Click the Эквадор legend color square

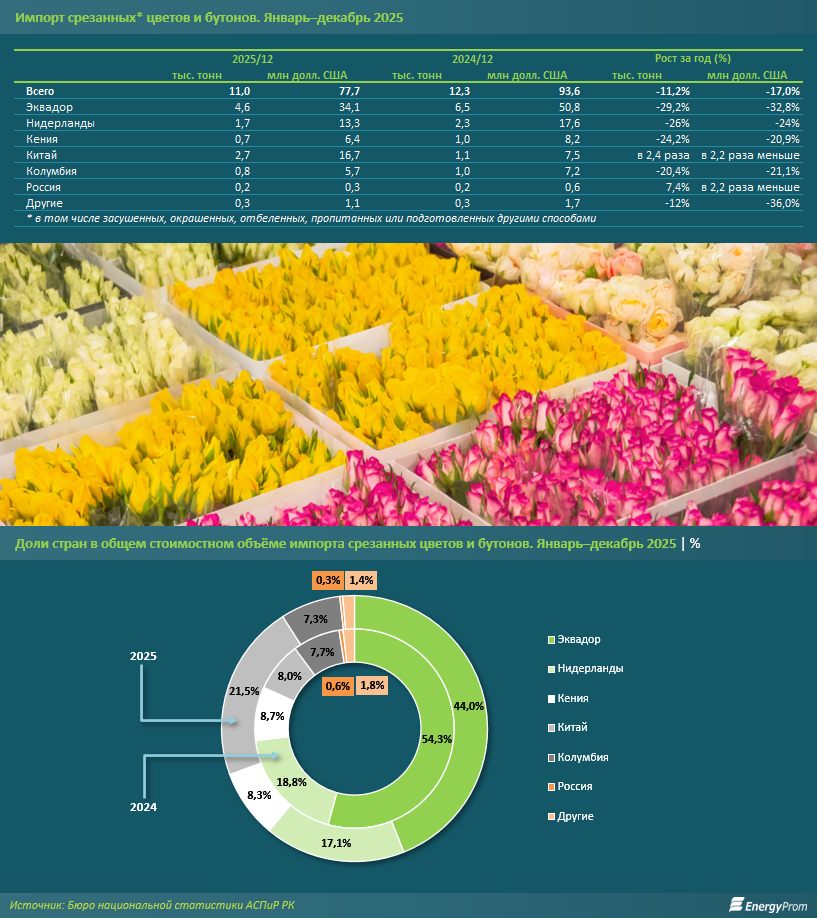pos(551,639)
